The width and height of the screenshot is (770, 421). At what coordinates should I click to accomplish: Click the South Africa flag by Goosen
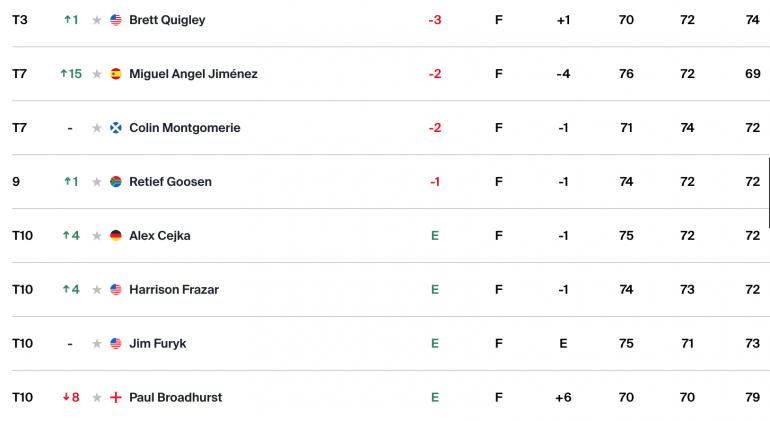pos(116,182)
